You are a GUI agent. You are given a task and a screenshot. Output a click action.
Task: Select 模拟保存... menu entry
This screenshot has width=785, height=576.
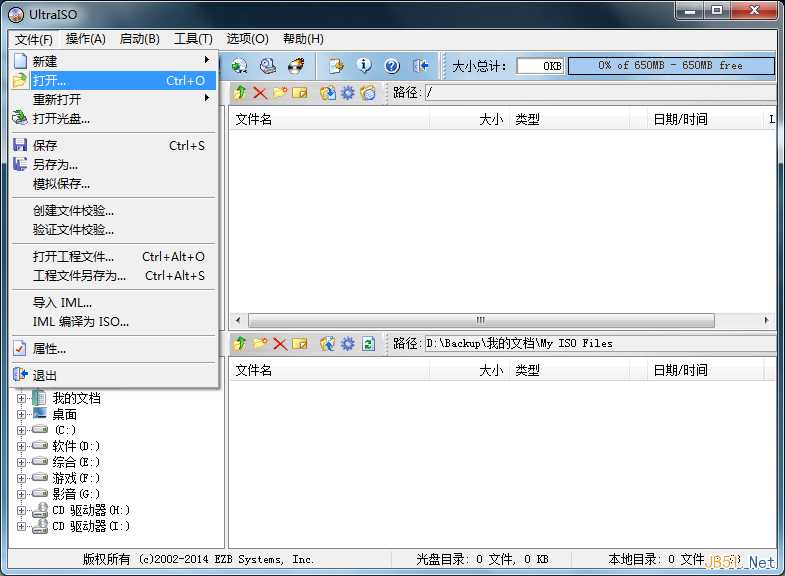[114, 184]
